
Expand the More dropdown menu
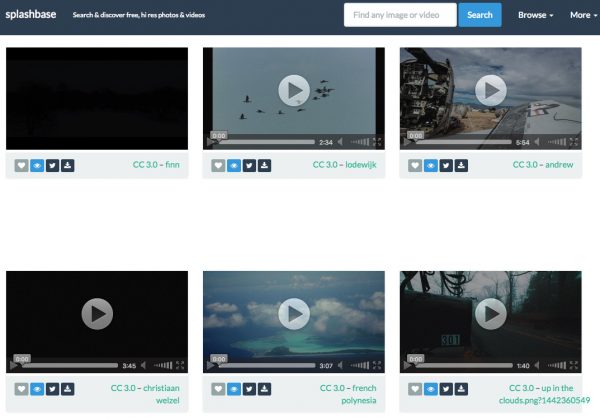pyautogui.click(x=581, y=15)
